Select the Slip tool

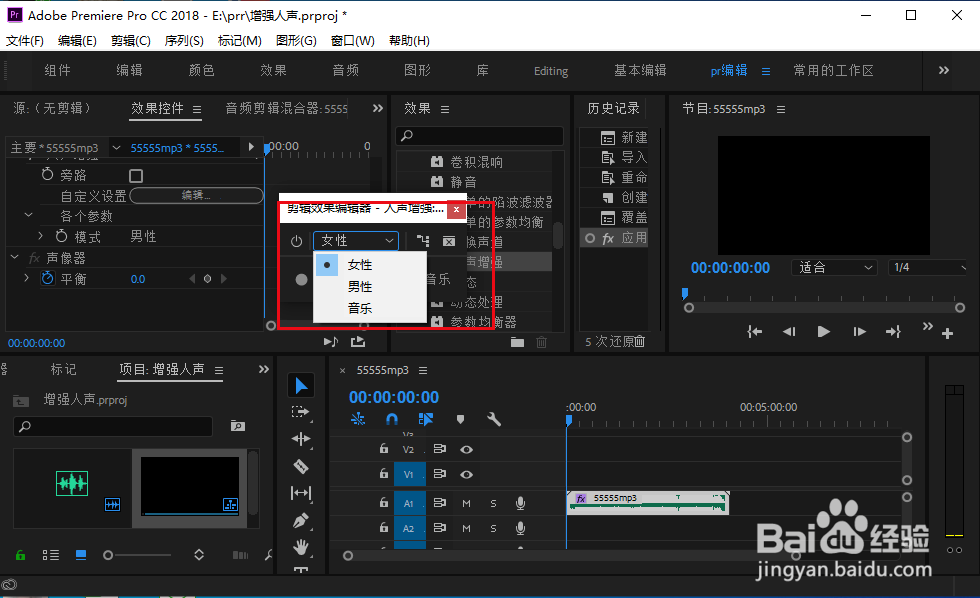click(x=301, y=493)
